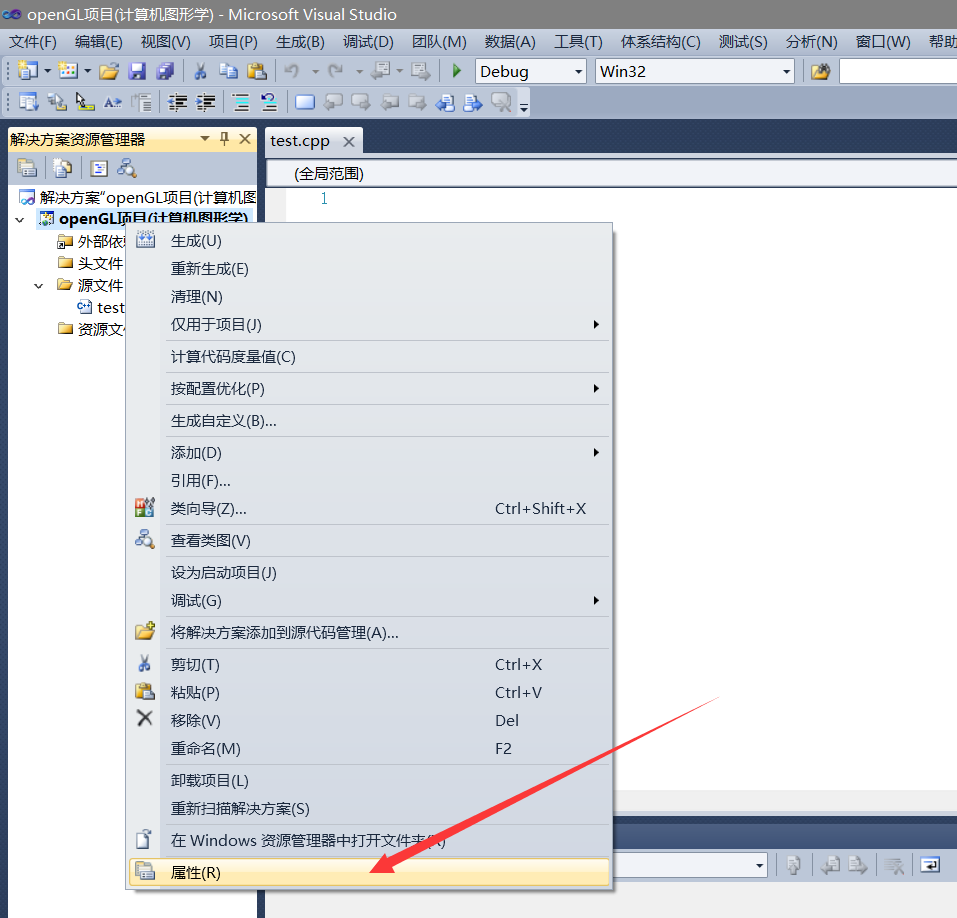Toggle the auto-hide pin on Solution Explorer
Viewport: 957px width, 918px height.
point(225,139)
